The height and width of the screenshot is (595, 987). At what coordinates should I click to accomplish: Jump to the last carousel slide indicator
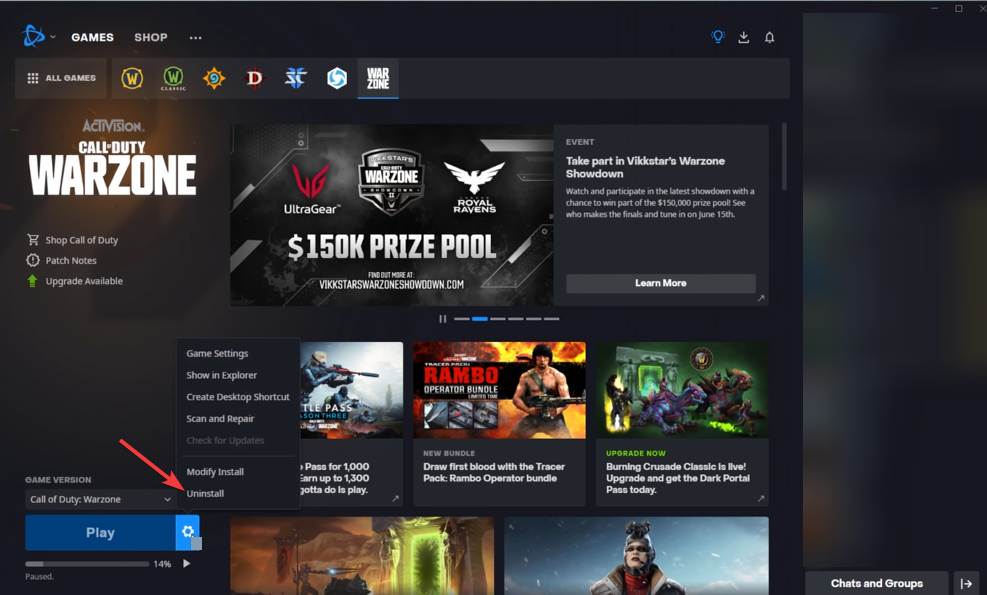tap(551, 319)
